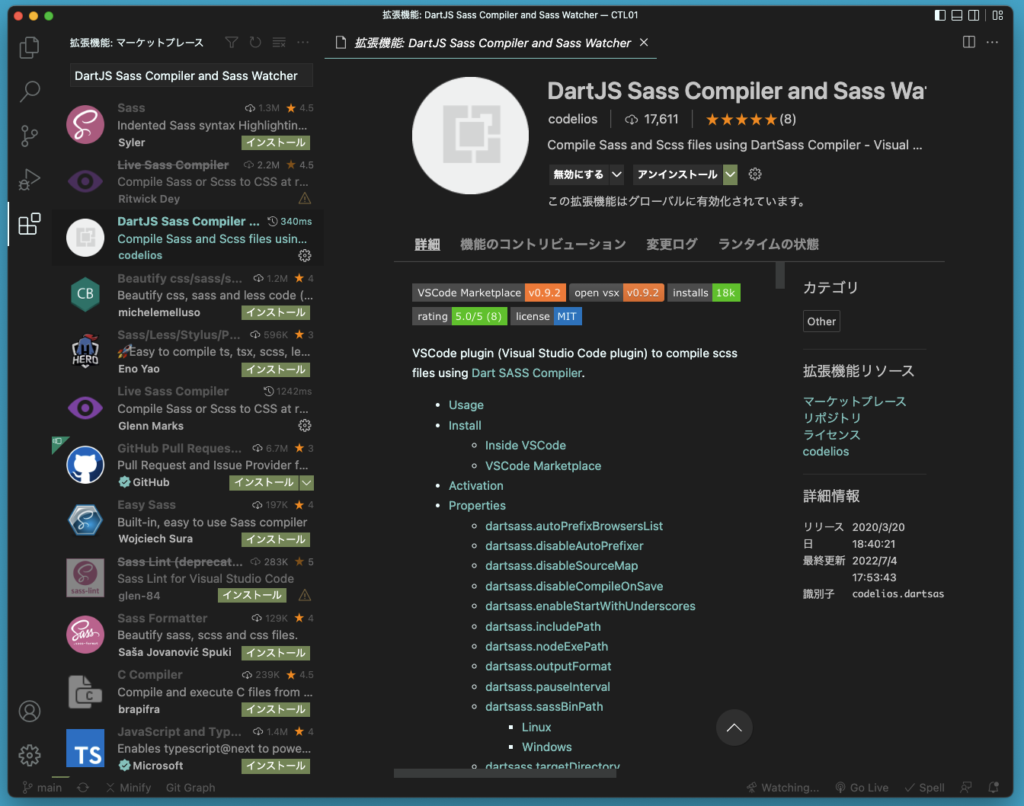Expand the disable (無効にする) dropdown arrow
The width and height of the screenshot is (1024, 806).
tap(616, 174)
